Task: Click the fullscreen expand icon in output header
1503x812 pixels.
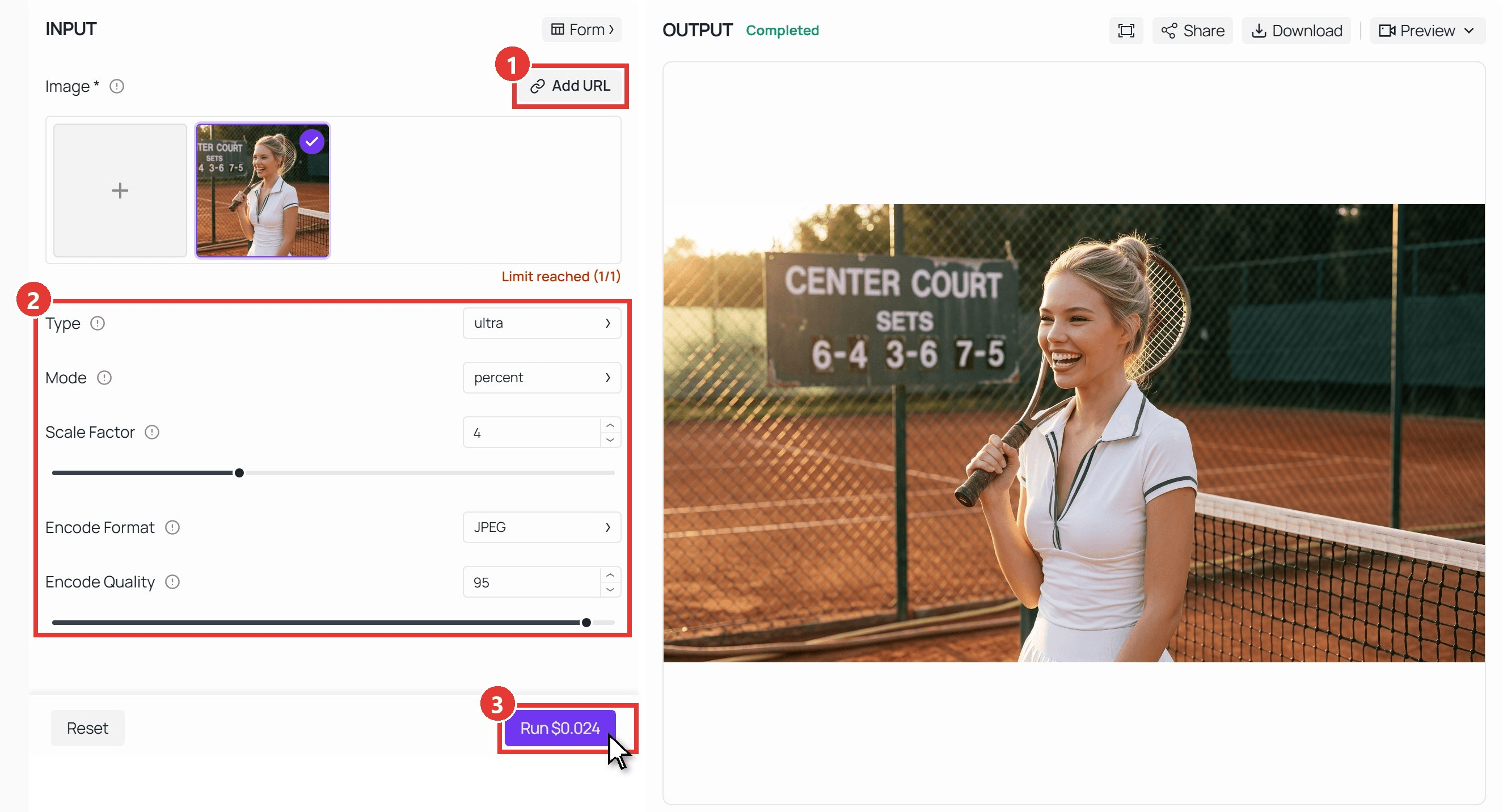Action: point(1125,30)
